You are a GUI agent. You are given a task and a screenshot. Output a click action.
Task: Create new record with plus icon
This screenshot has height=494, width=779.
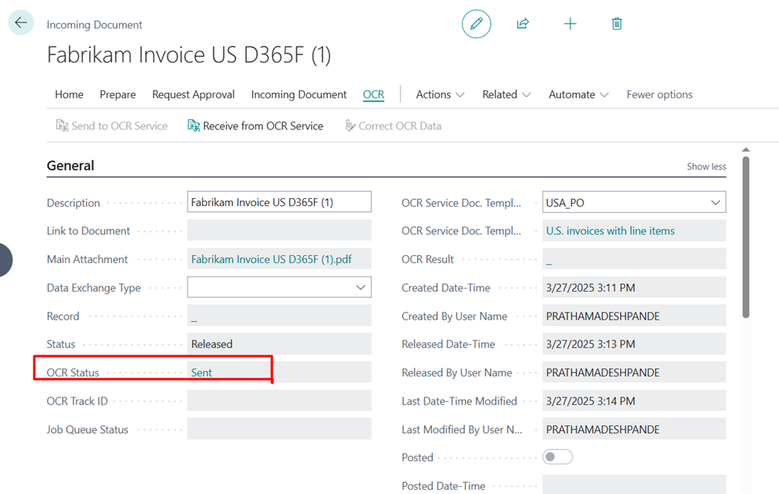[570, 23]
